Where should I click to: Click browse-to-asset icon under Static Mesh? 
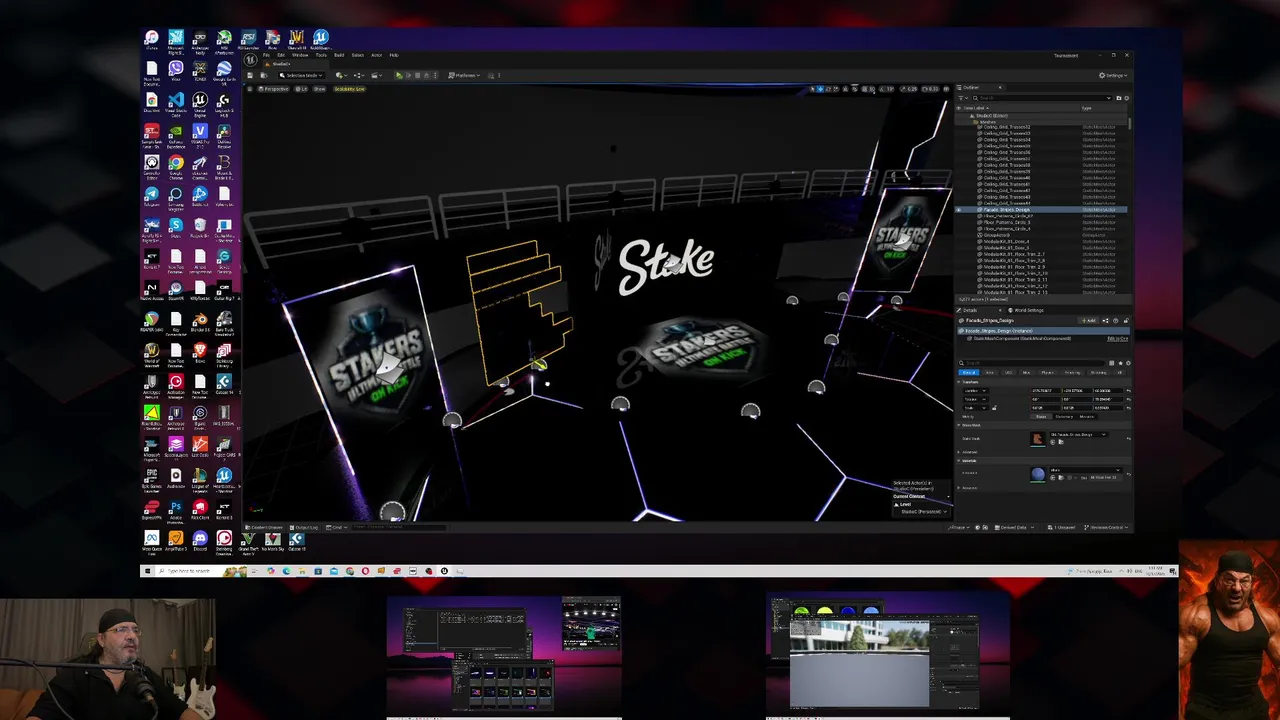click(1061, 442)
